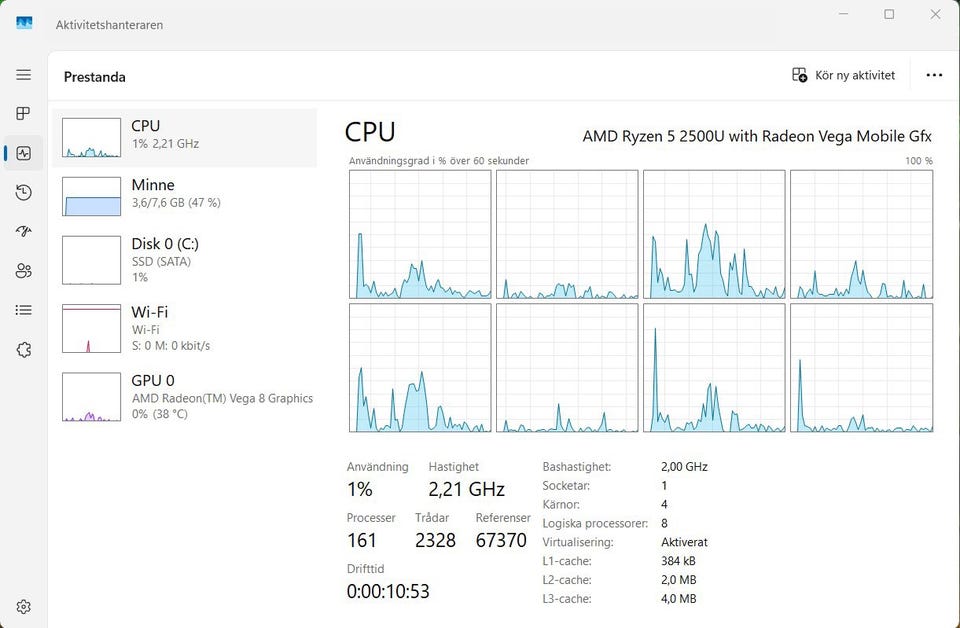960x628 pixels.
Task: Maximize the Aktivitetshanteraren window
Action: pyautogui.click(x=889, y=15)
